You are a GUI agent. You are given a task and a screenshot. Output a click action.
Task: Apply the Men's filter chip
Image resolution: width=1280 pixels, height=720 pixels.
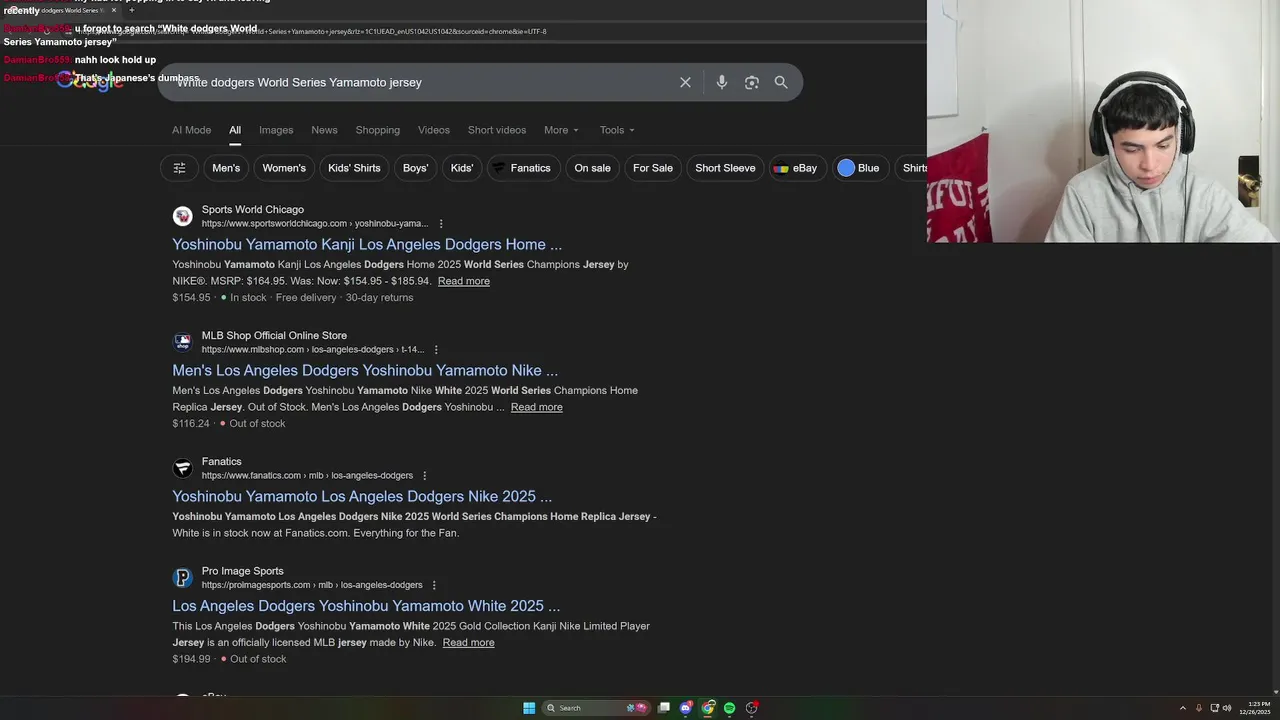pyautogui.click(x=226, y=168)
